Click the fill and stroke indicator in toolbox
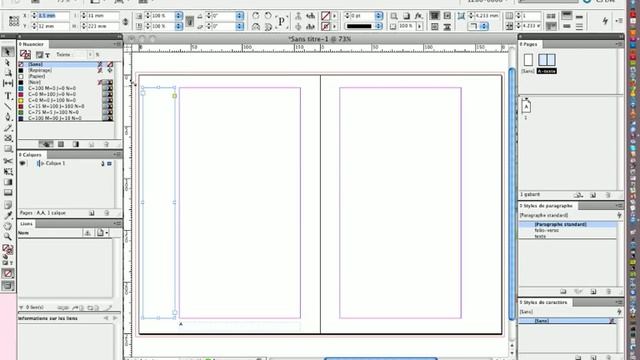The width and height of the screenshot is (640, 360). [x=8, y=249]
